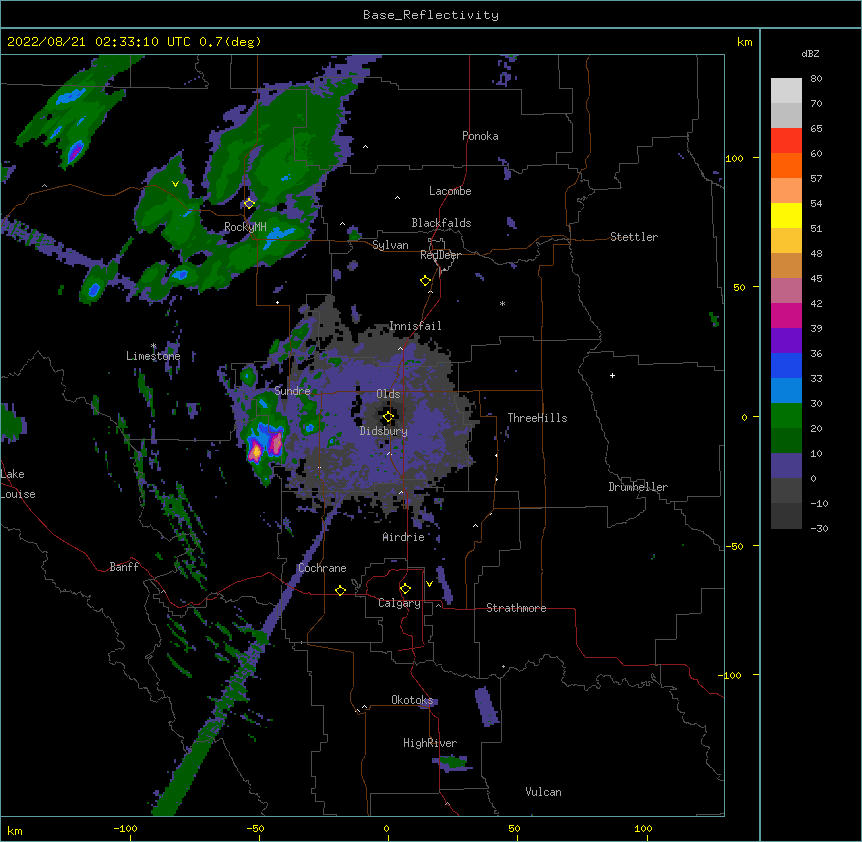Viewport: 862px width, 842px height.
Task: Click the HighRiver town label
Action: [x=430, y=743]
